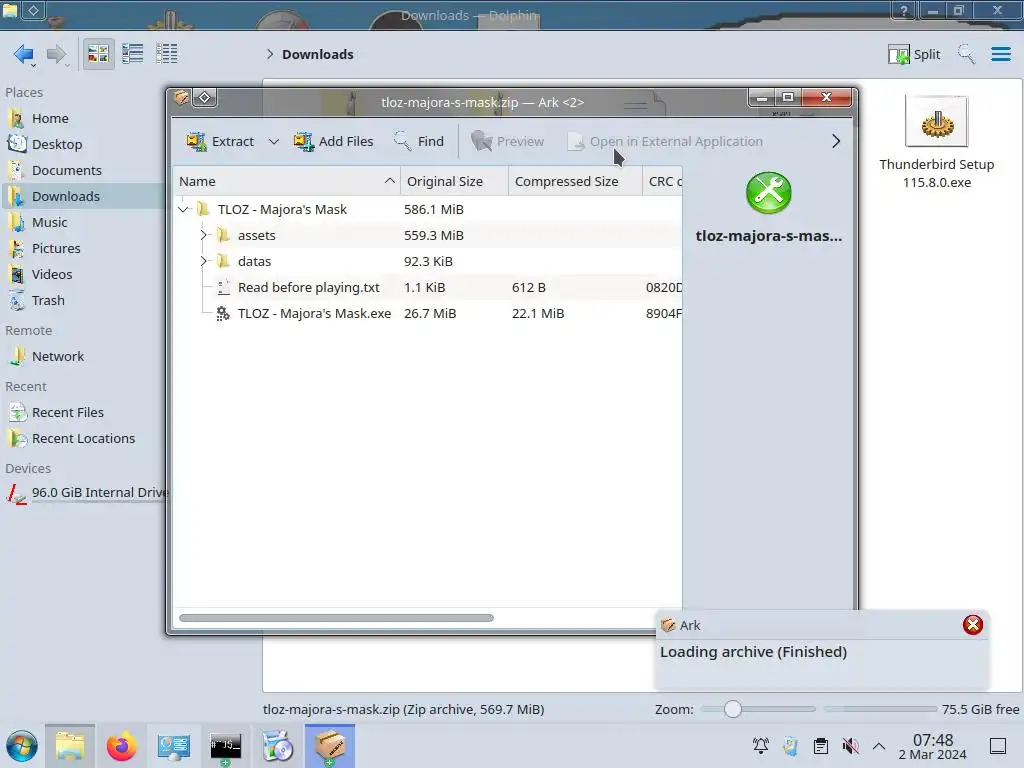Adjust Dolphin zoom slider handle

[733, 709]
